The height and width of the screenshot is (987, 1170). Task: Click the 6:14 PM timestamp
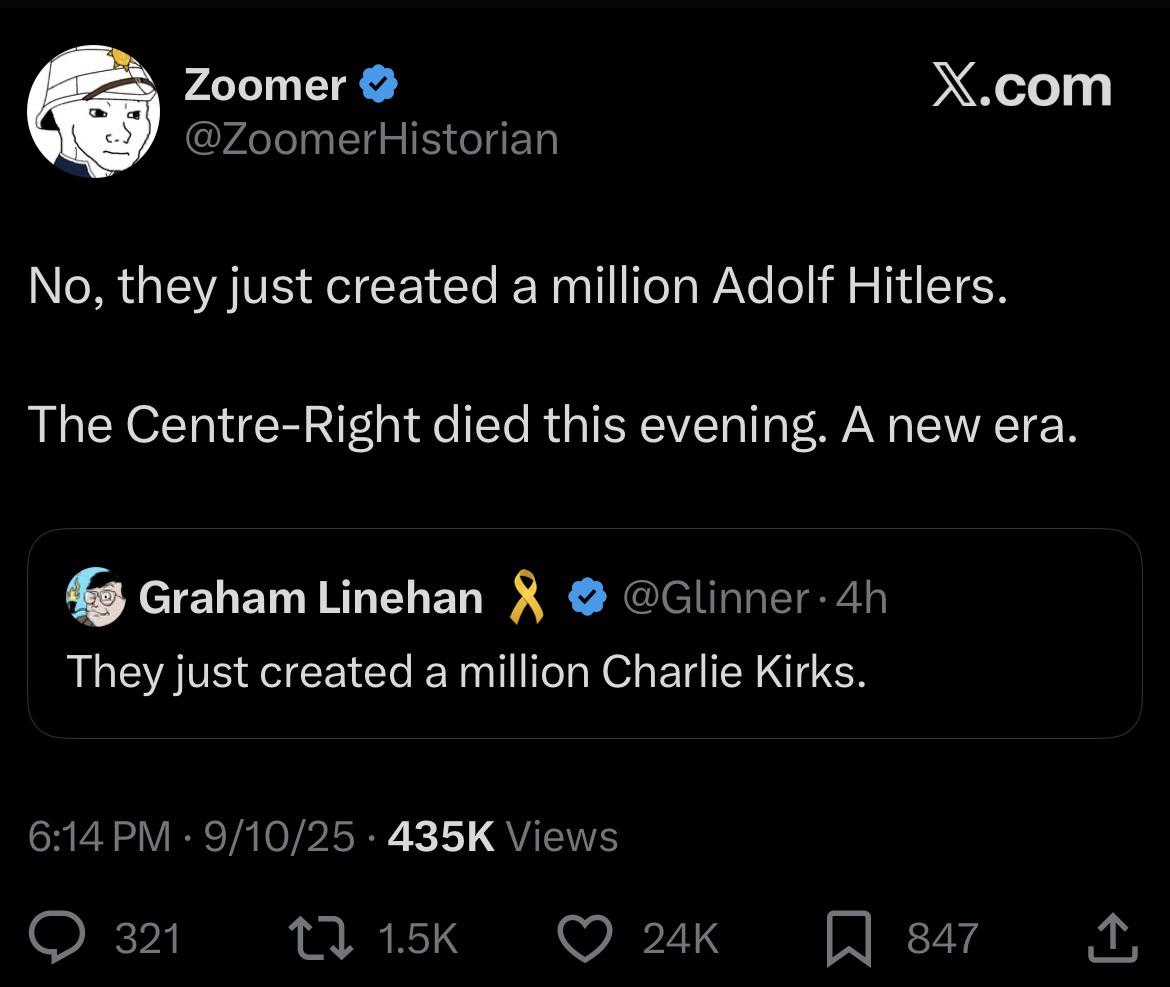click(x=100, y=836)
